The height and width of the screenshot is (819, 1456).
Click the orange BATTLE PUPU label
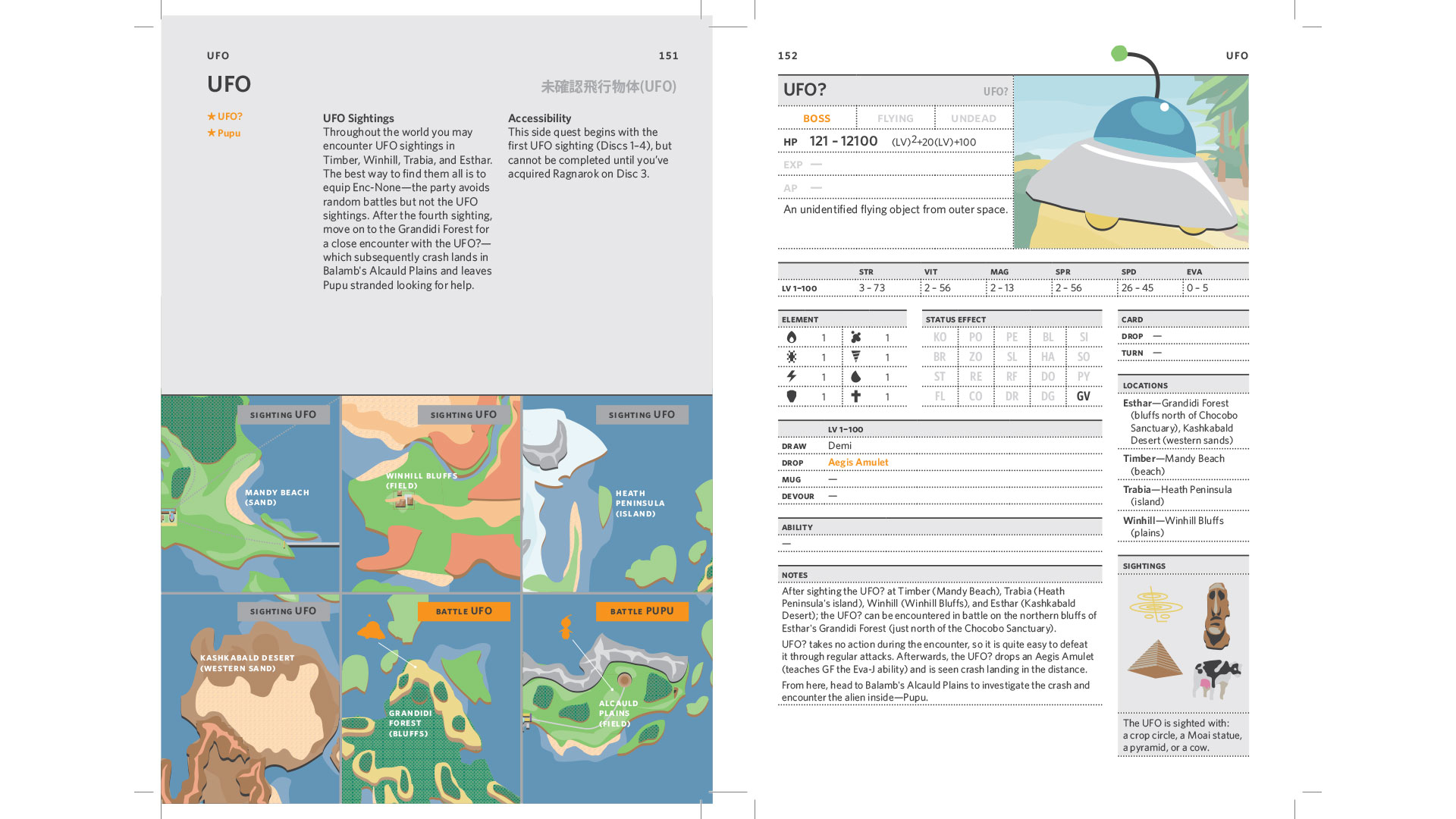coord(642,611)
